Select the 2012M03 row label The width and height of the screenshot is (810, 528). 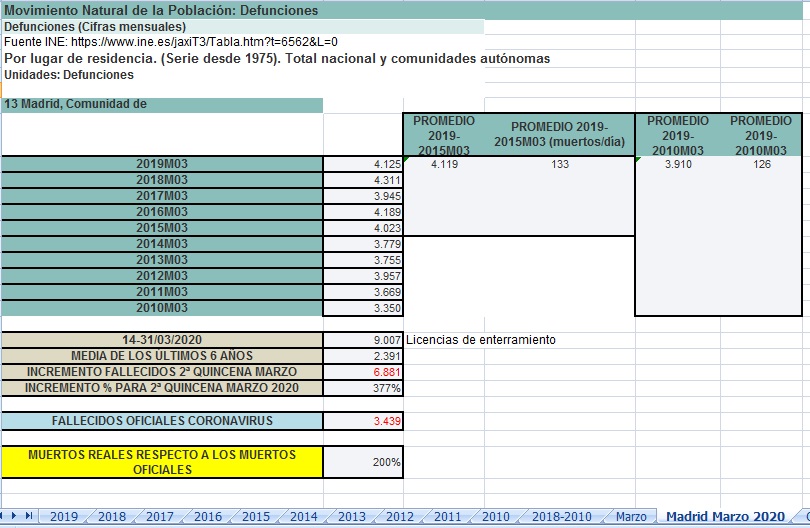click(x=162, y=276)
